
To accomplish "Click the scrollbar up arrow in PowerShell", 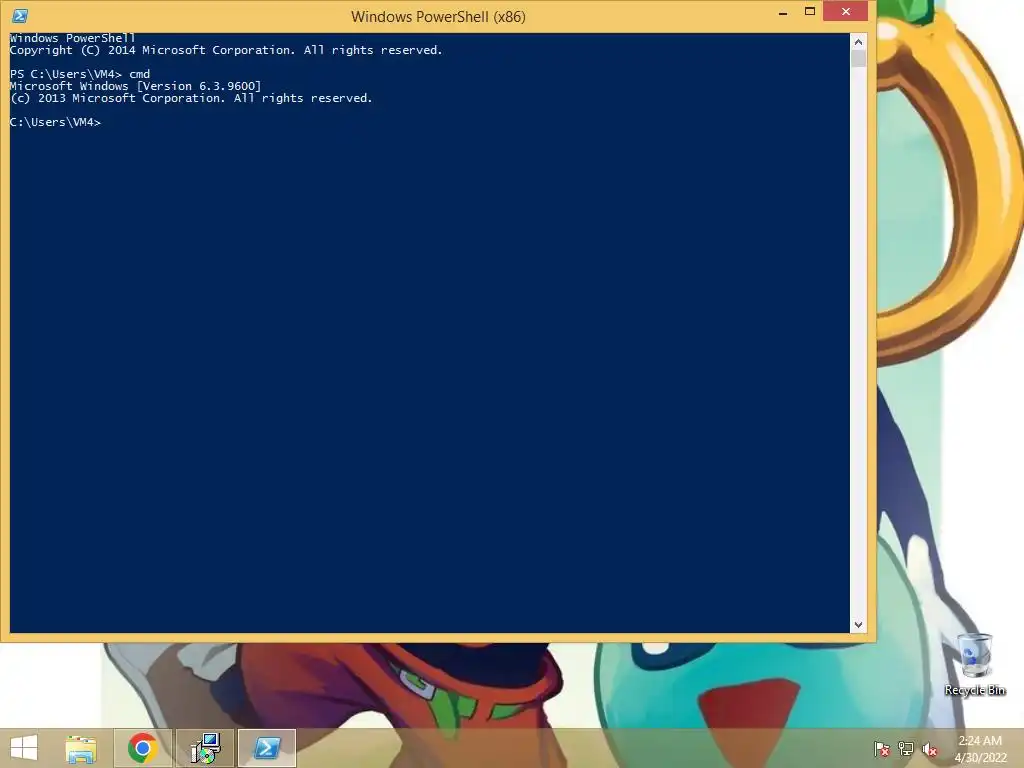I will click(x=858, y=42).
